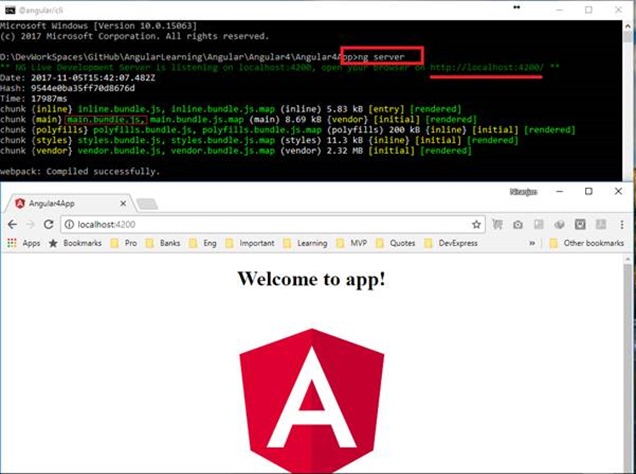
Task: Open the camera screenshot extension
Action: pyautogui.click(x=518, y=225)
